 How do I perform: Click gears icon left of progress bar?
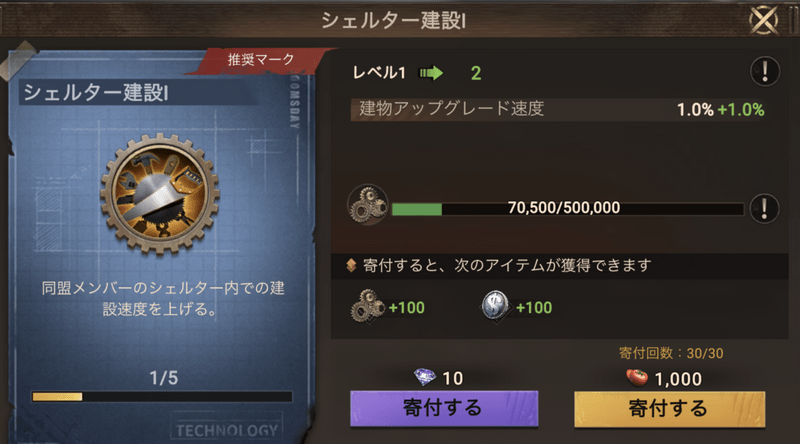tap(367, 205)
